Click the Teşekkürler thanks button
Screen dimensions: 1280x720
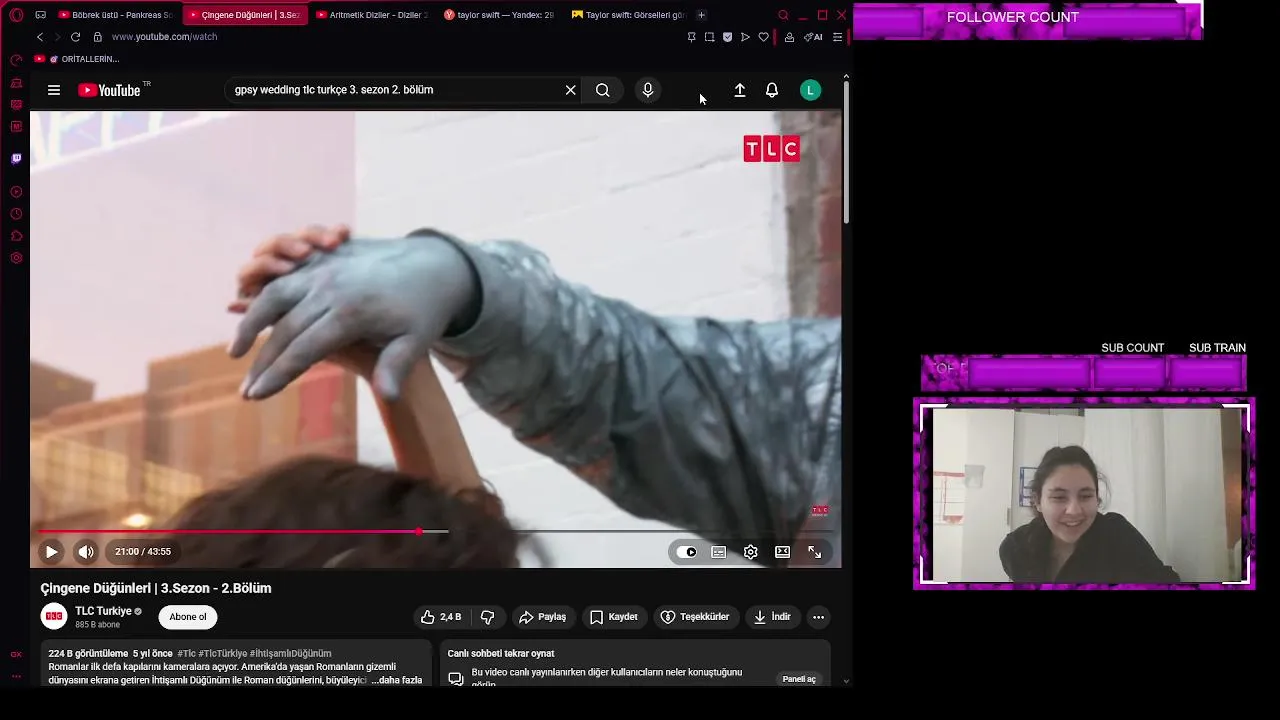tap(695, 617)
